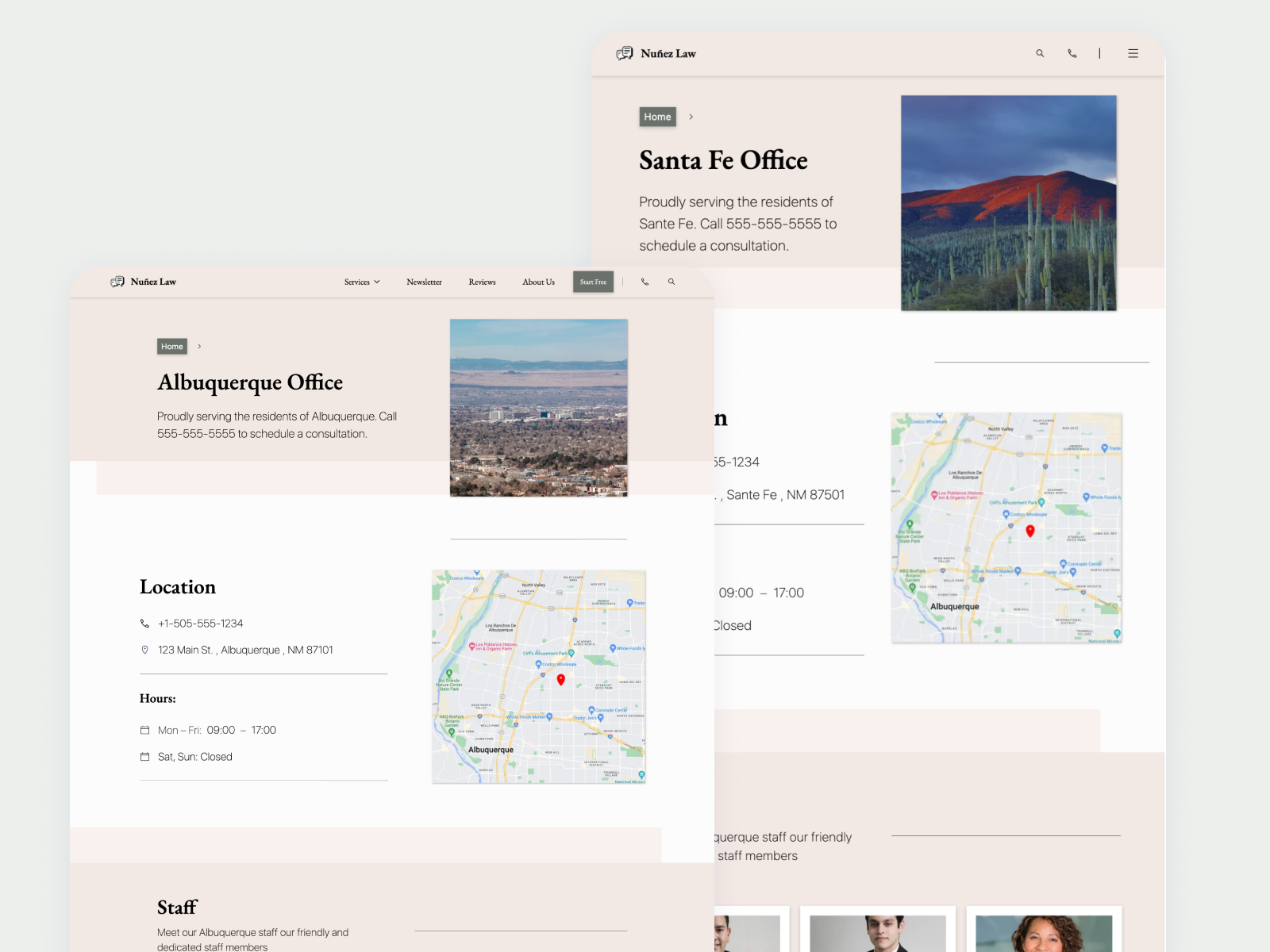Click the Start Free button
The width and height of the screenshot is (1270, 952).
[593, 282]
